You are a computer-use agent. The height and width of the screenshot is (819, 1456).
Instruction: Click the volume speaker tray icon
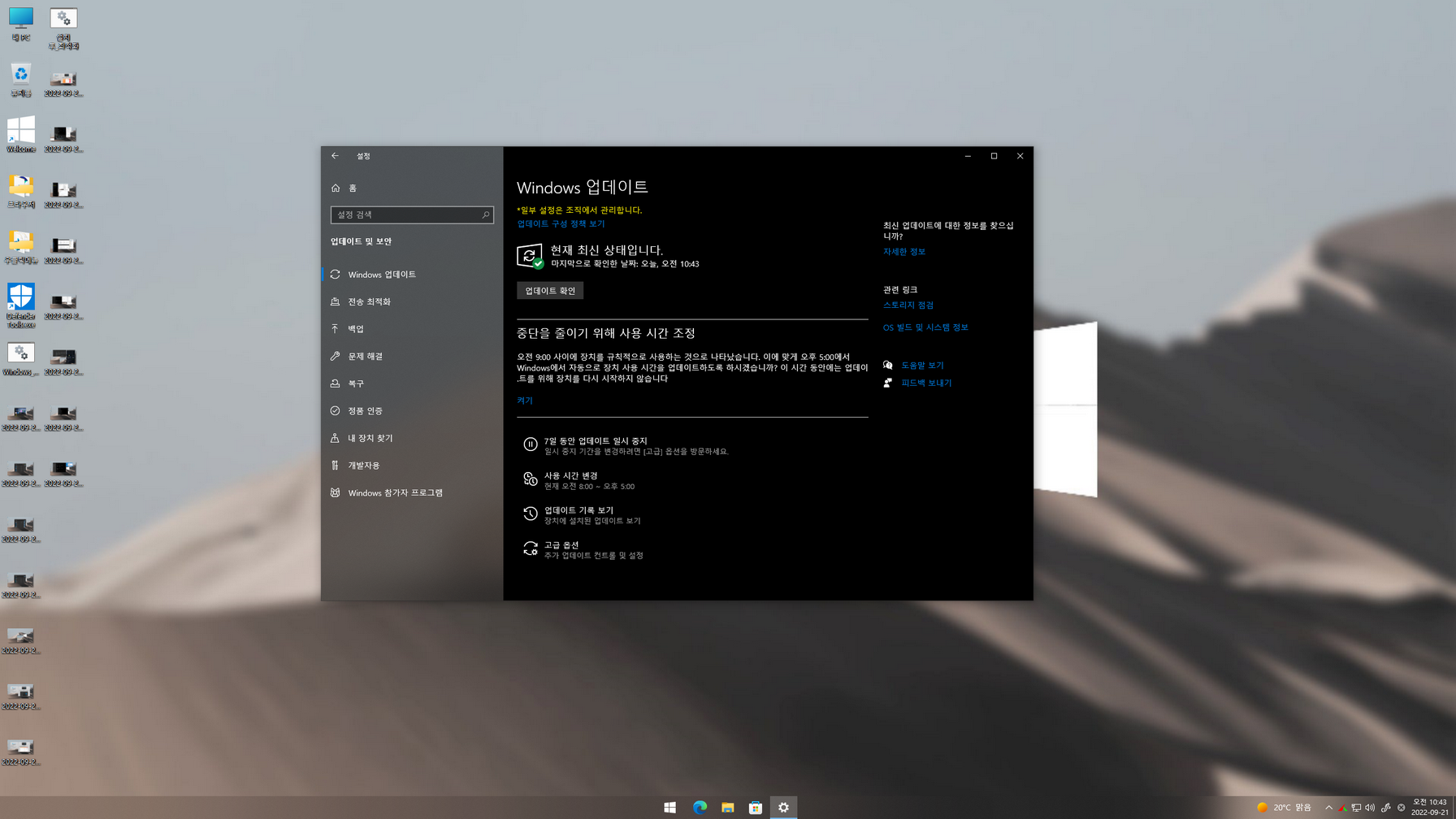pos(1370,808)
